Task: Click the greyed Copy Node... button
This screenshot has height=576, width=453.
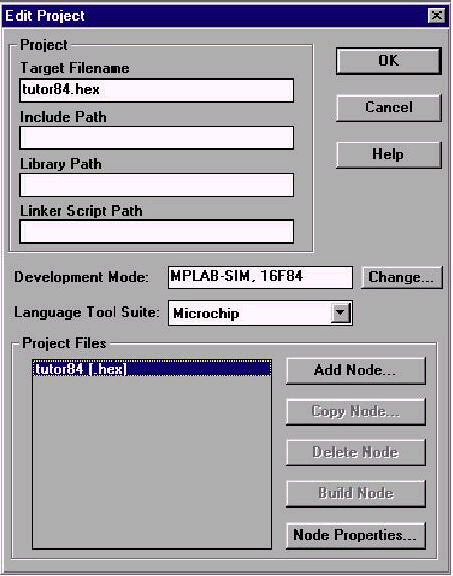Action: [x=356, y=412]
